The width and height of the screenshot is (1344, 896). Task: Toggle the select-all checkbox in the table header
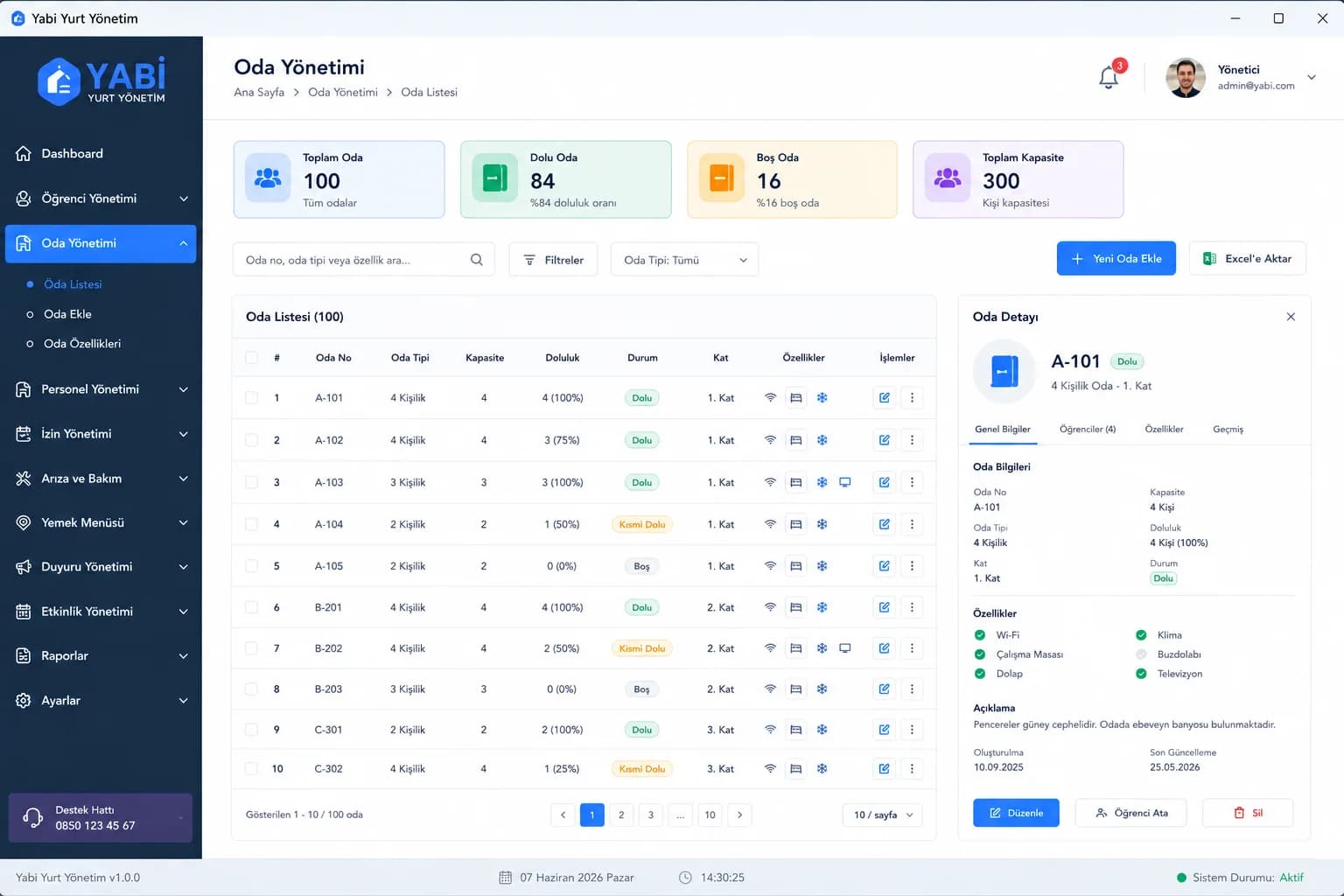point(252,358)
